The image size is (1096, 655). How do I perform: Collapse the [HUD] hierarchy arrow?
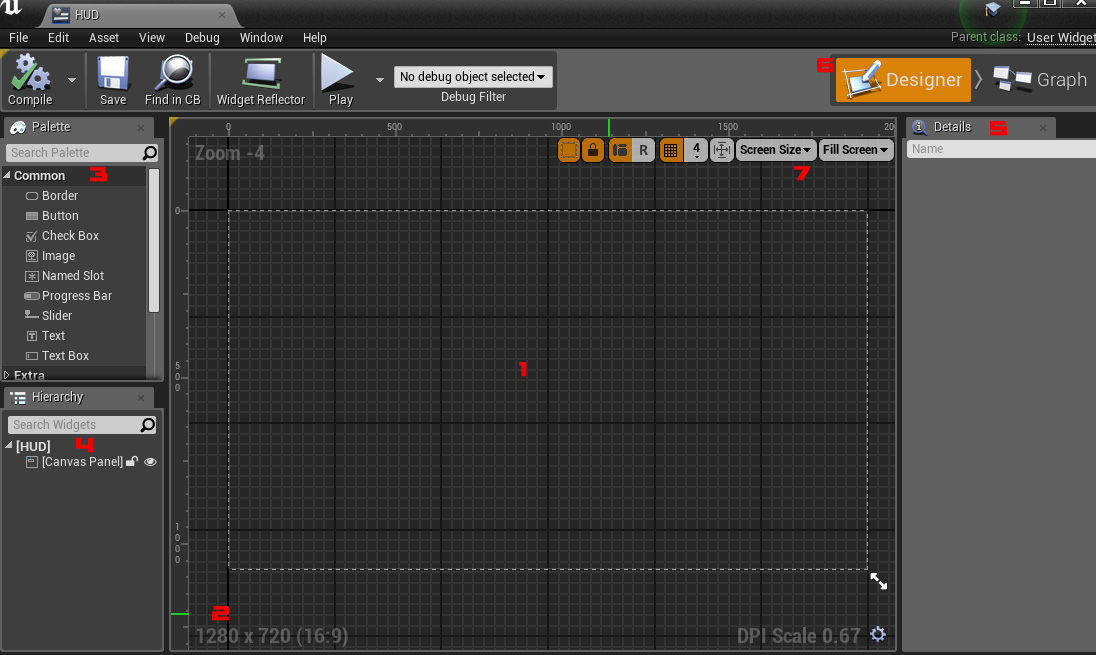point(9,445)
